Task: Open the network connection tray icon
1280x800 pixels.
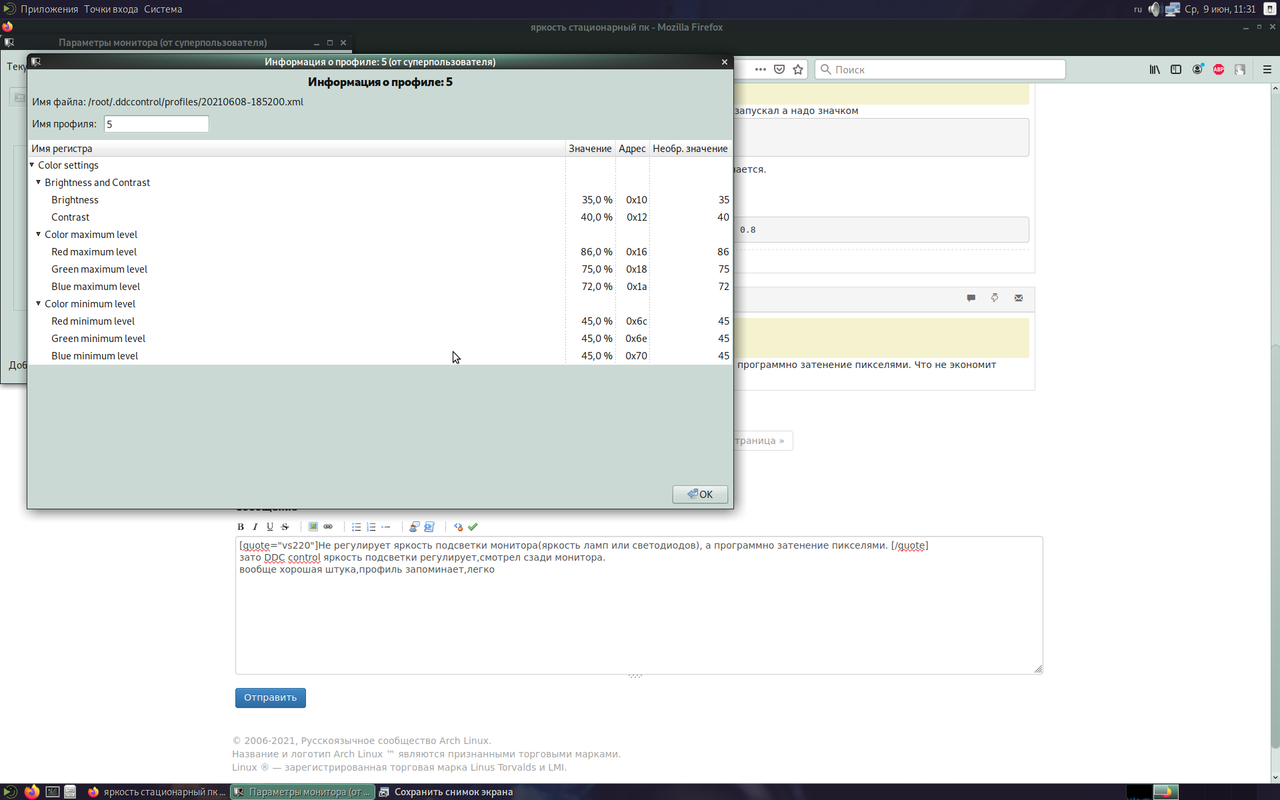Action: pyautogui.click(x=1172, y=9)
